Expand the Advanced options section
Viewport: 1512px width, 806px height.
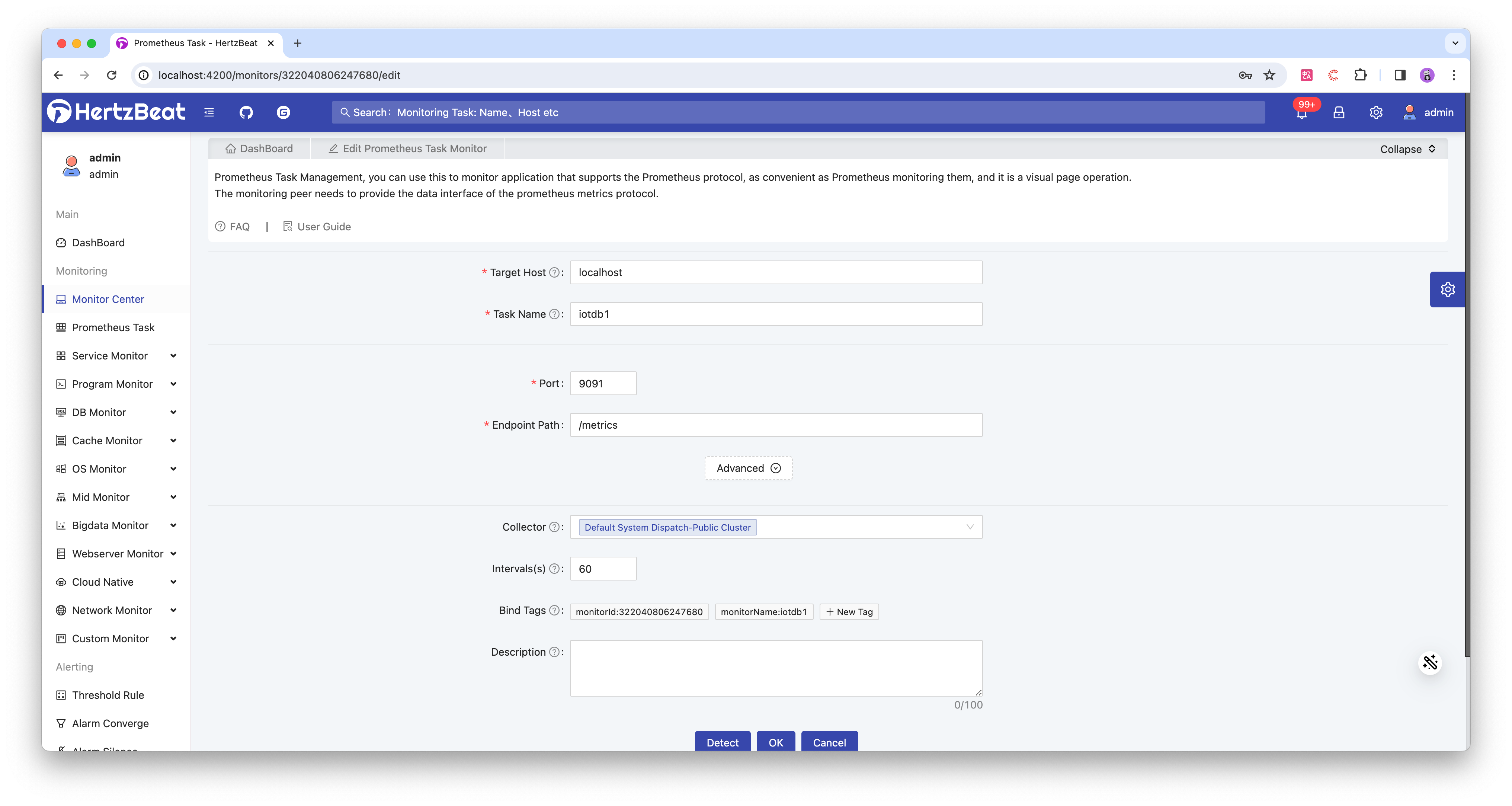(748, 468)
